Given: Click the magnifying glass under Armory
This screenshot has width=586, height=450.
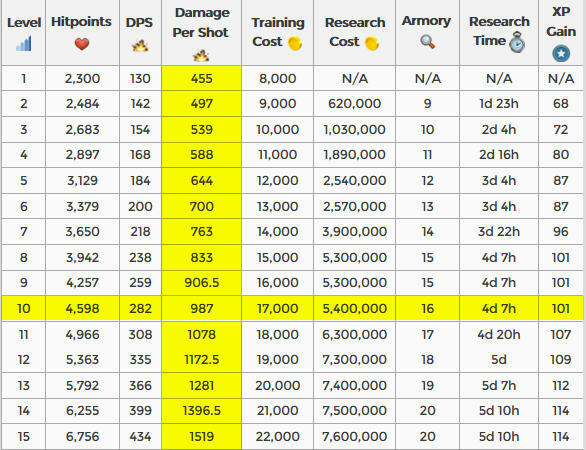Looking at the screenshot, I should pyautogui.click(x=428, y=42).
